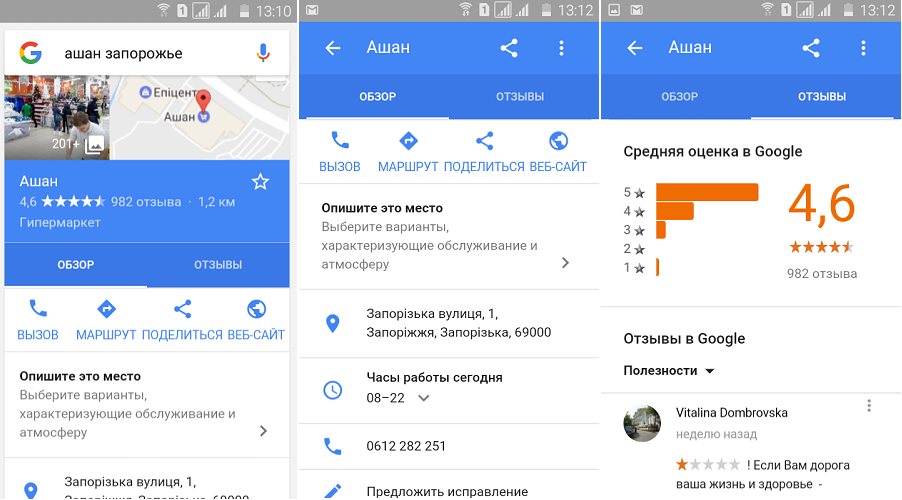This screenshot has height=500, width=902.
Task: Tap share icon in middle screen header
Action: [509, 48]
